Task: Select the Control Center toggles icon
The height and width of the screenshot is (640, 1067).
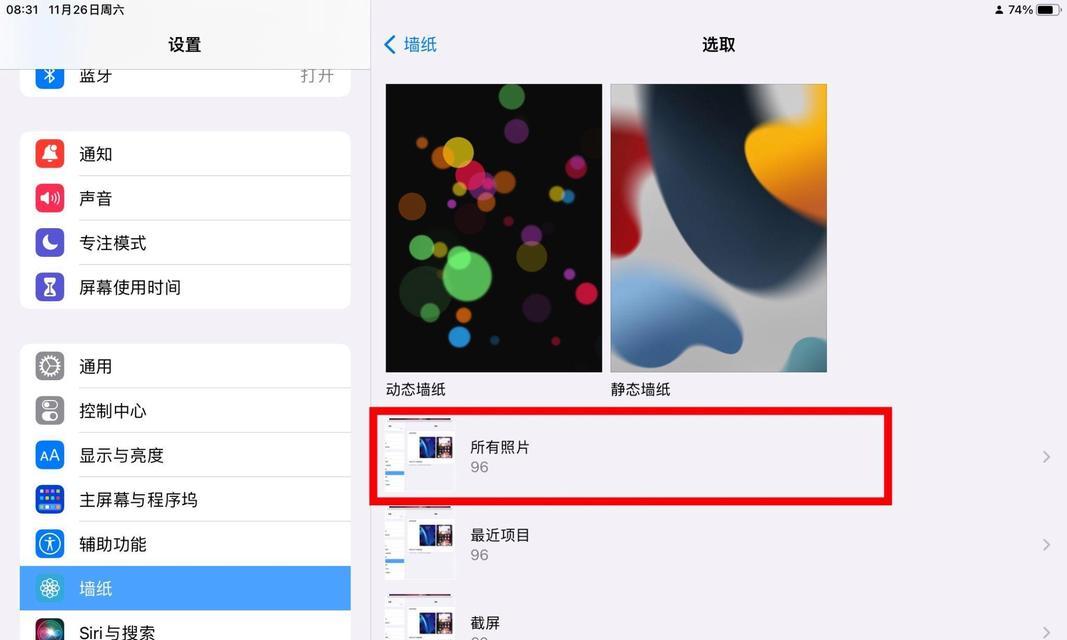Action: pyautogui.click(x=50, y=410)
